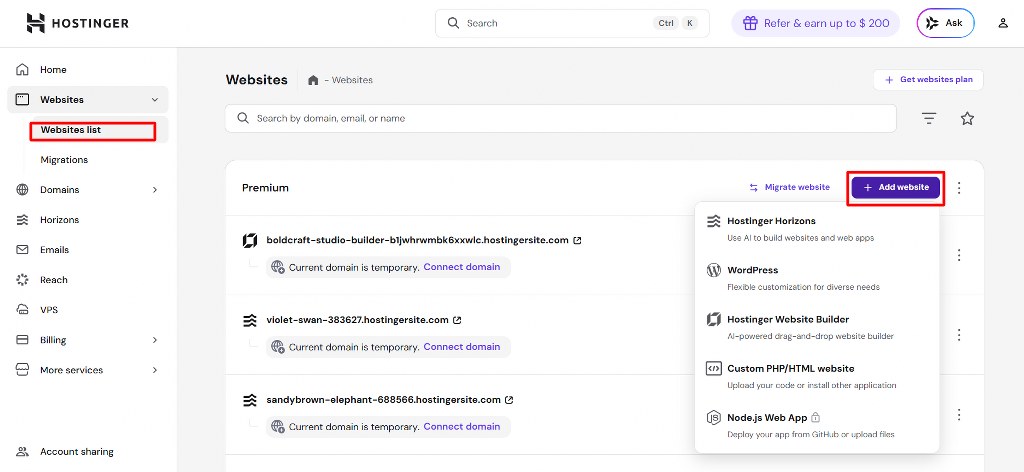This screenshot has height=472, width=1024.
Task: Choose Custom PHP/HTML website option
Action: [816, 376]
